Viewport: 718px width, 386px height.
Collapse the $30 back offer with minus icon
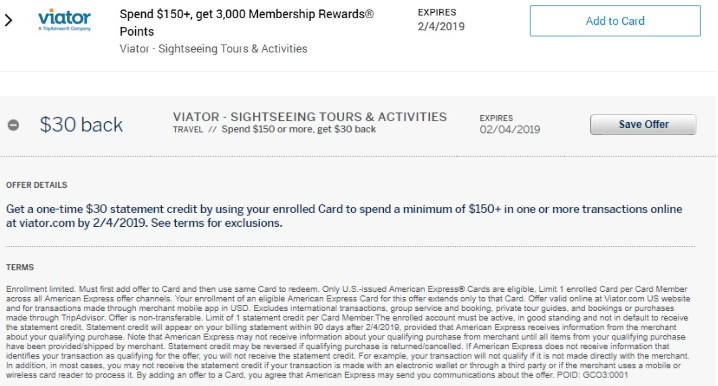13,125
